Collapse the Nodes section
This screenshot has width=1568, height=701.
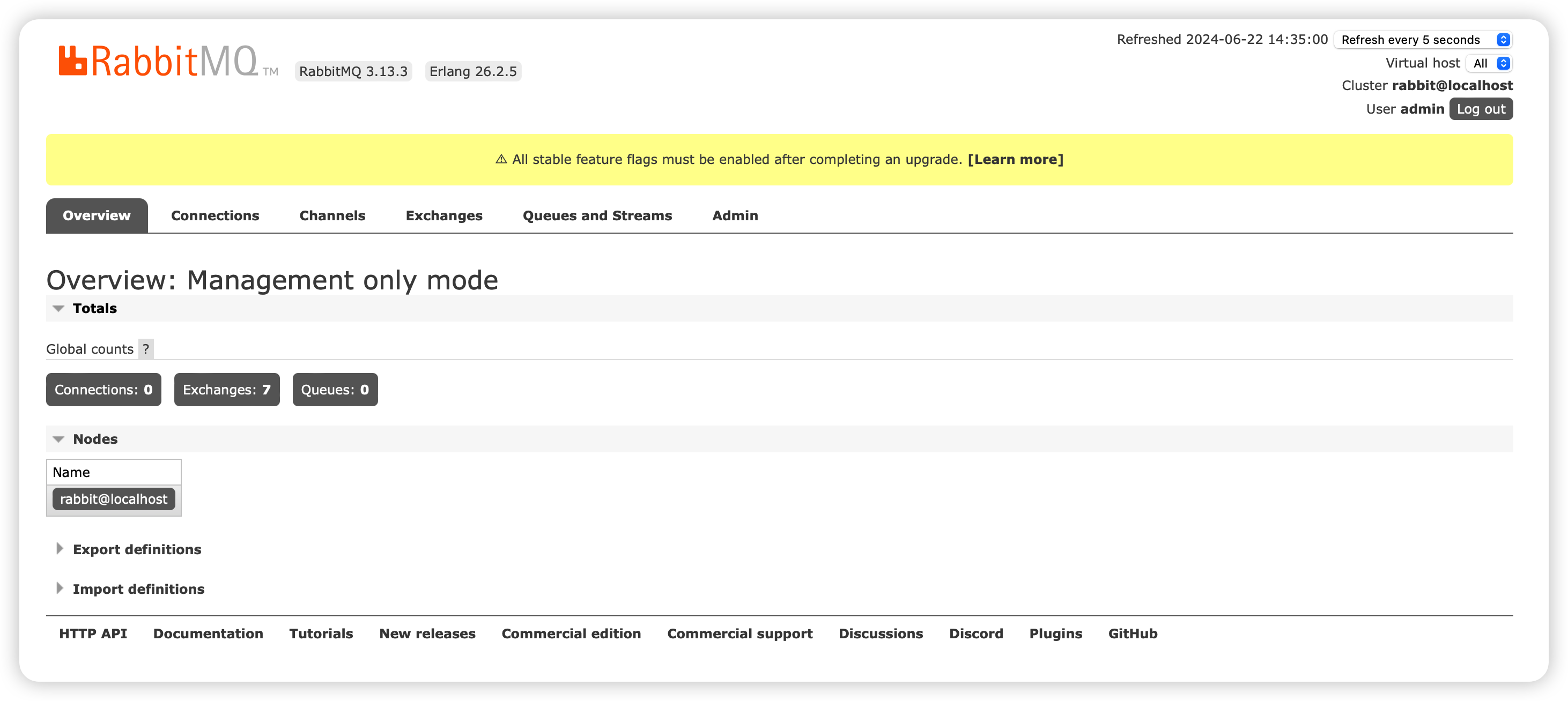(x=94, y=439)
